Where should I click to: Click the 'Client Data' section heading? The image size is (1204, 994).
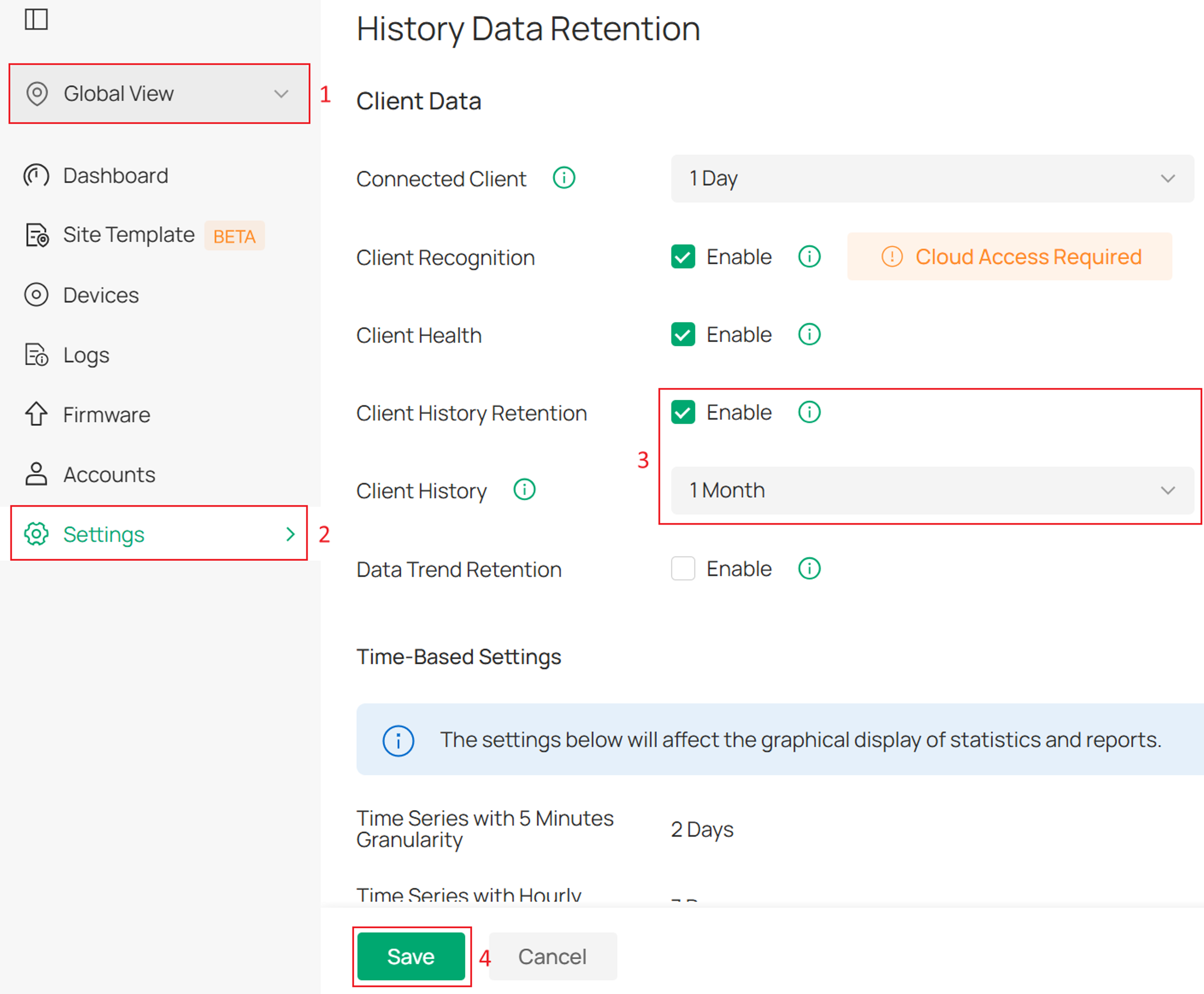click(x=419, y=101)
